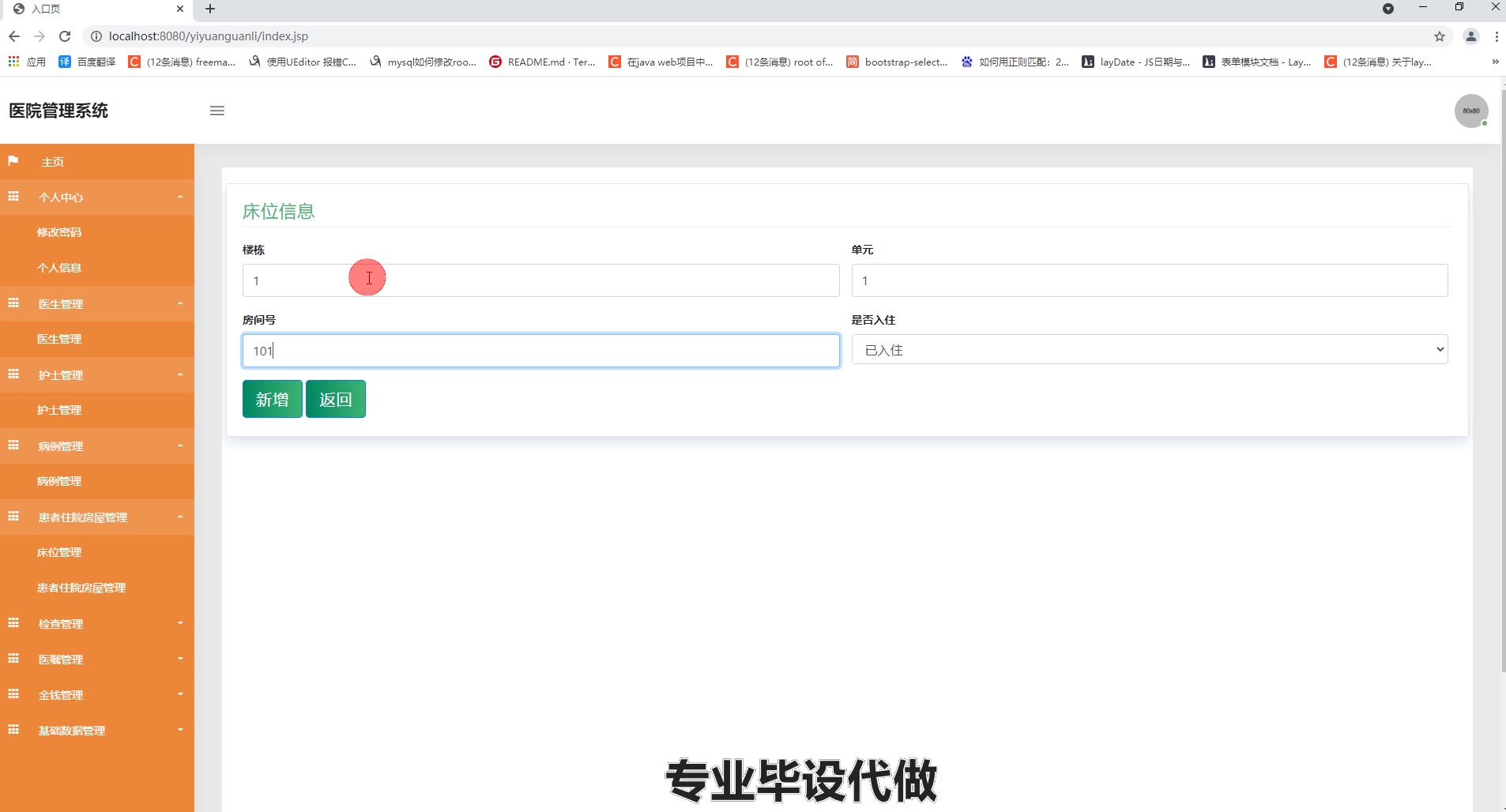Click the 医院管理系统 title link

[x=58, y=111]
